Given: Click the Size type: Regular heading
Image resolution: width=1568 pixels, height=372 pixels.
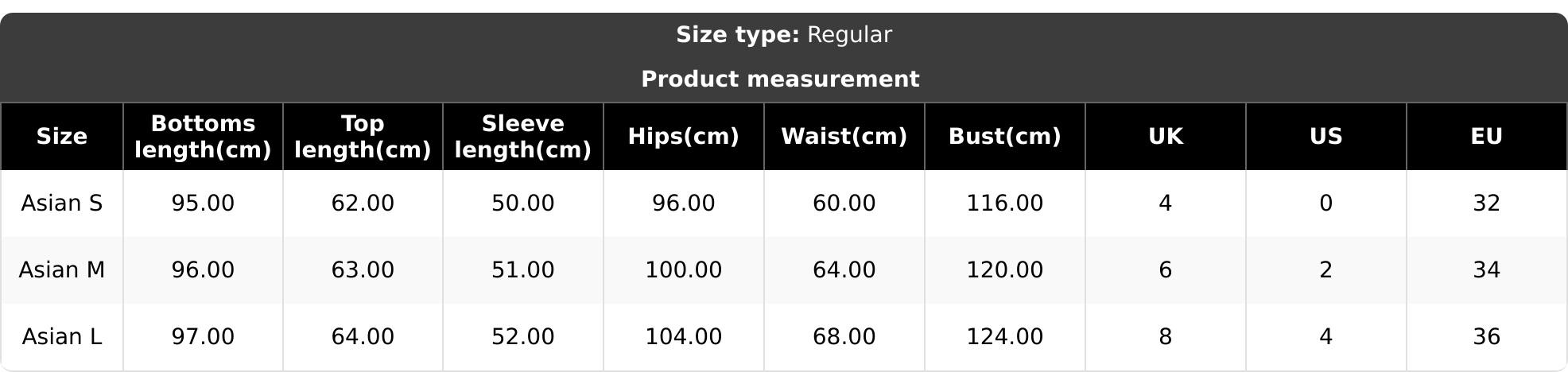Looking at the screenshot, I should (783, 35).
